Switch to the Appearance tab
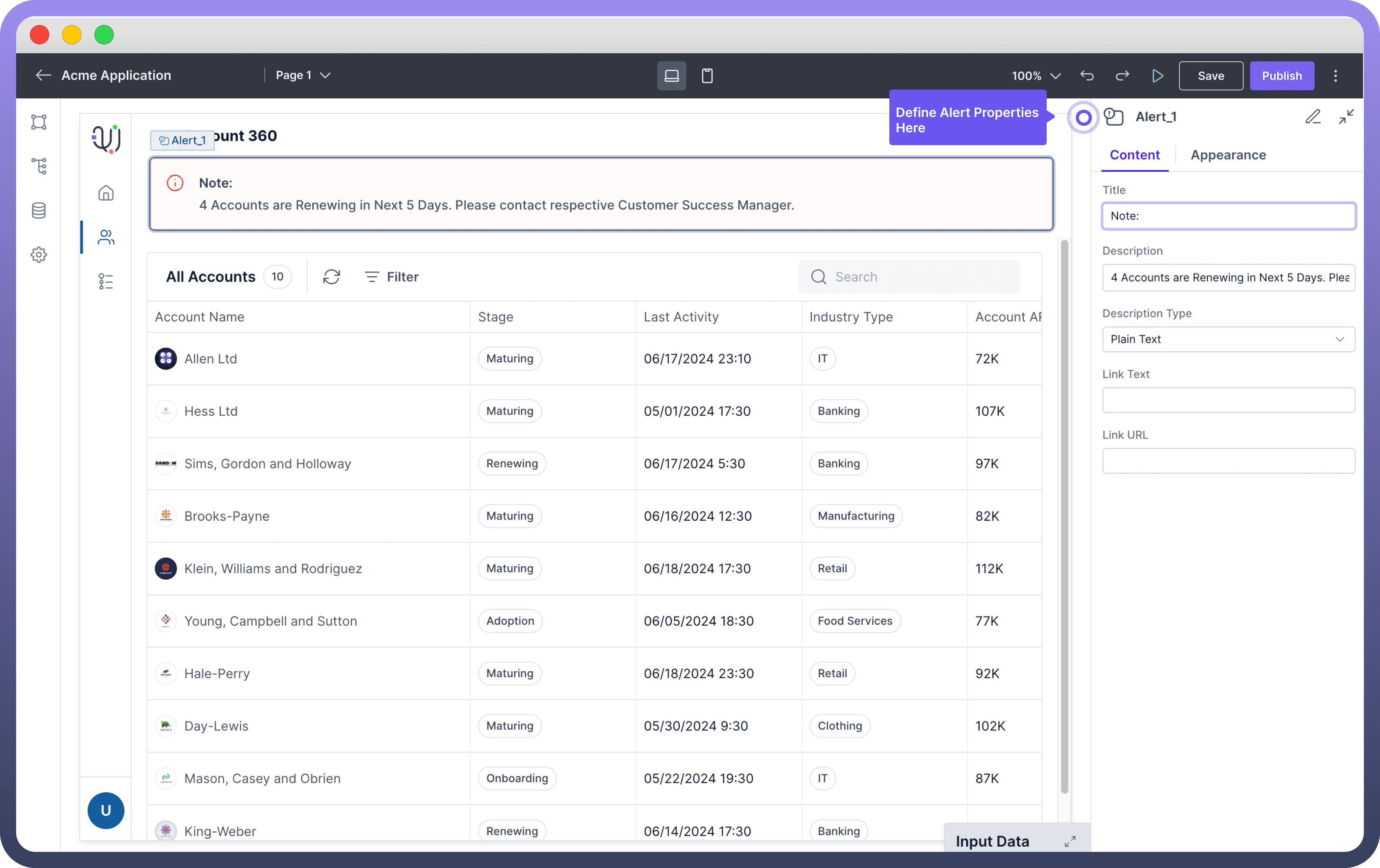The width and height of the screenshot is (1380, 868). pos(1228,155)
